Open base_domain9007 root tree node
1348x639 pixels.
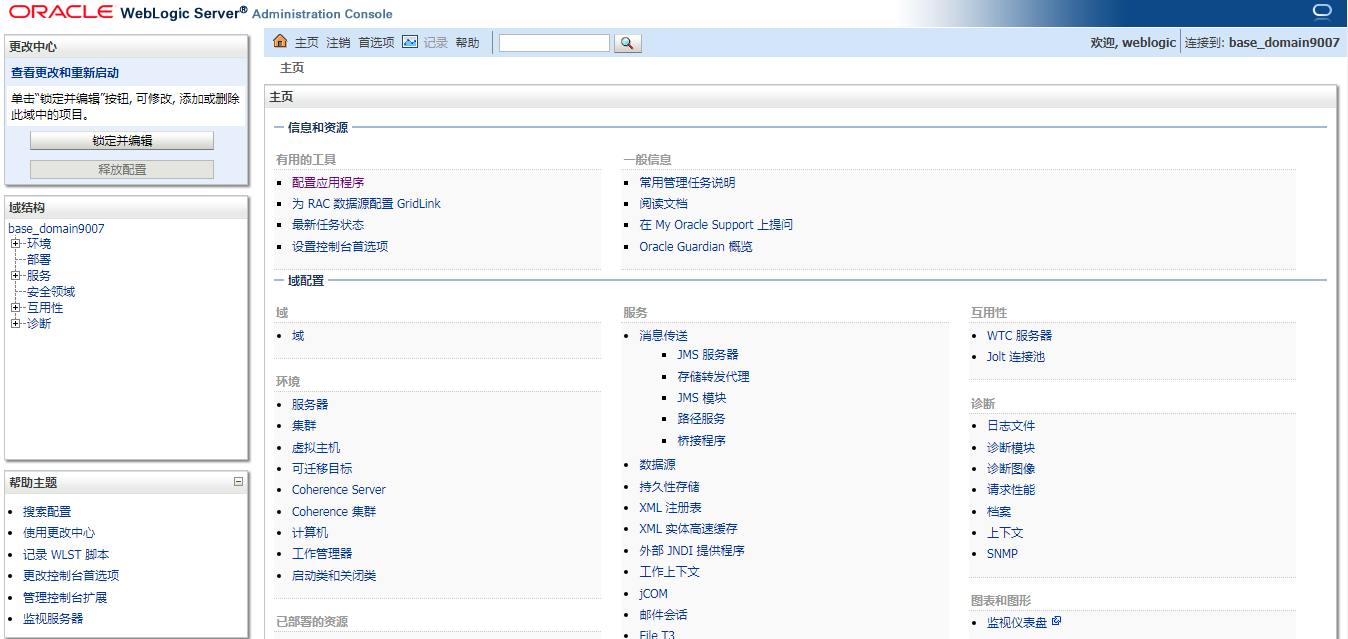click(56, 228)
